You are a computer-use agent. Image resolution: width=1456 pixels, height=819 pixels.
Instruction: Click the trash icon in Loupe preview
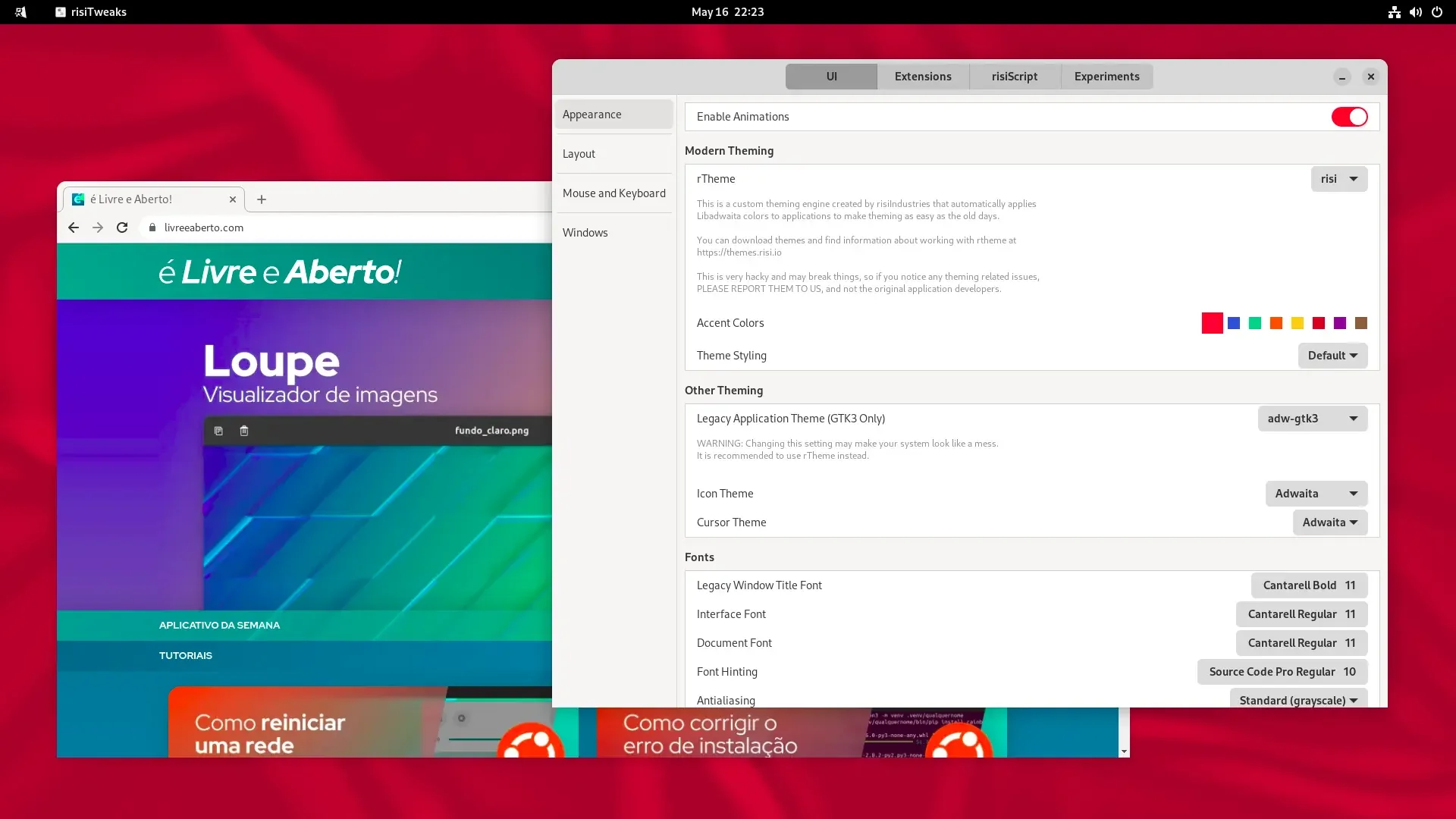[x=244, y=431]
